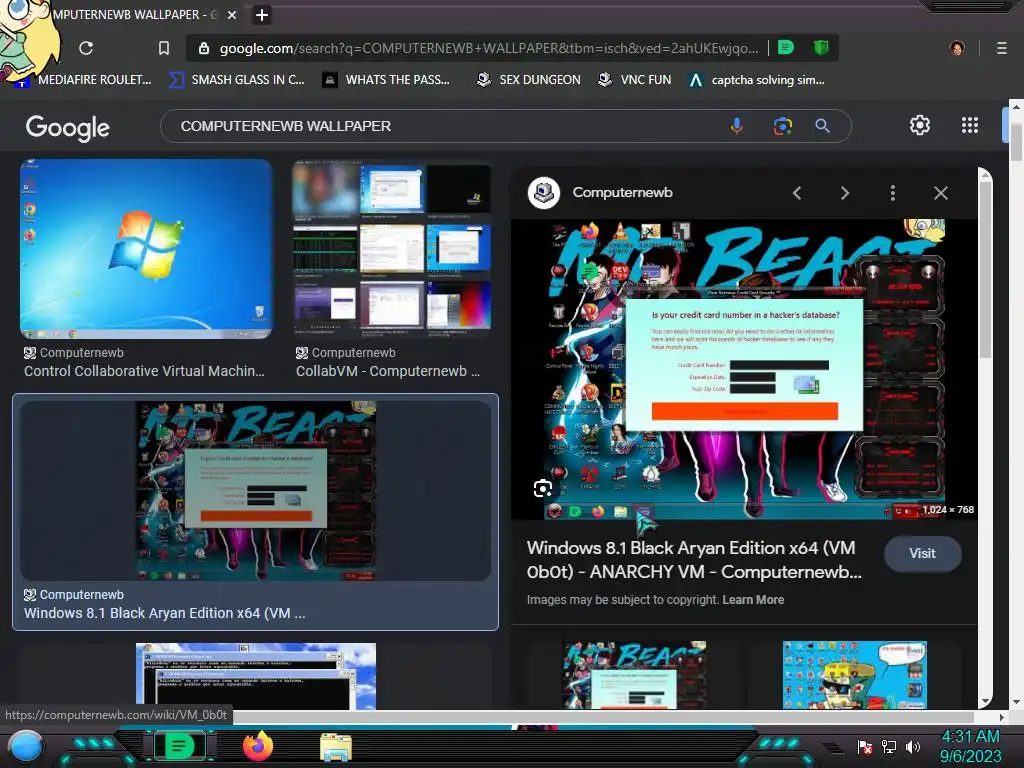This screenshot has height=768, width=1024.
Task: Open the related Mr Beast thumbnail below preview
Action: (634, 675)
